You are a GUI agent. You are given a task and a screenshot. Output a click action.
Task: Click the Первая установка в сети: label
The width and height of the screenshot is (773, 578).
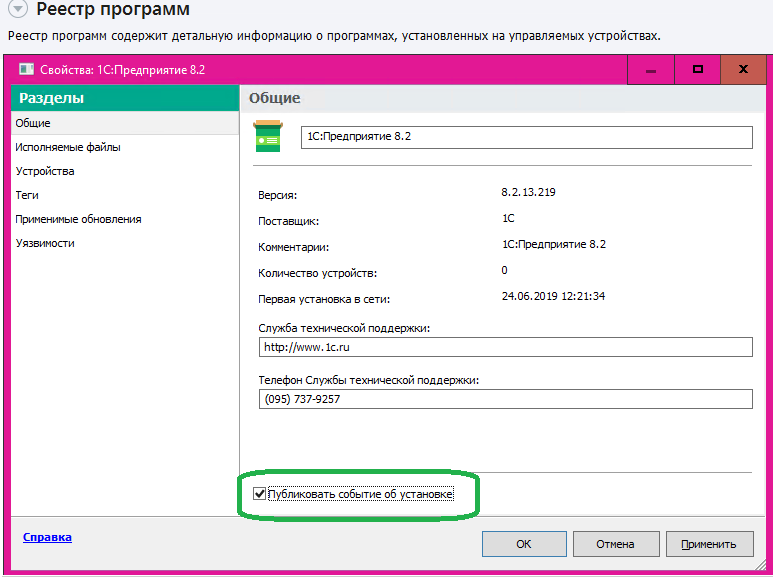(324, 299)
